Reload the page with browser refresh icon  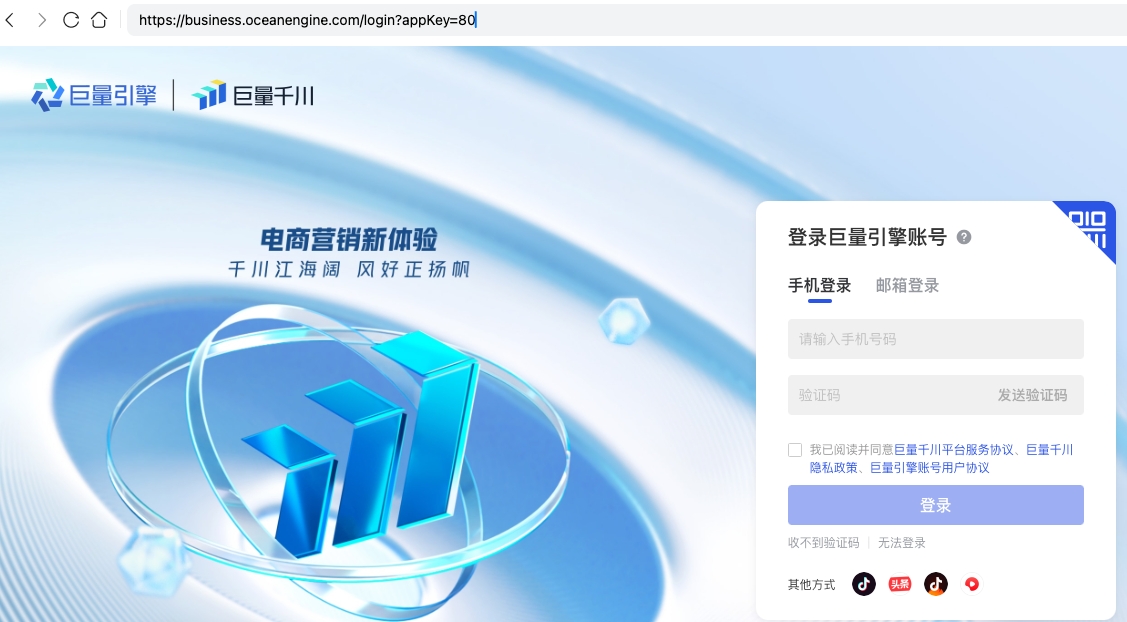(71, 20)
